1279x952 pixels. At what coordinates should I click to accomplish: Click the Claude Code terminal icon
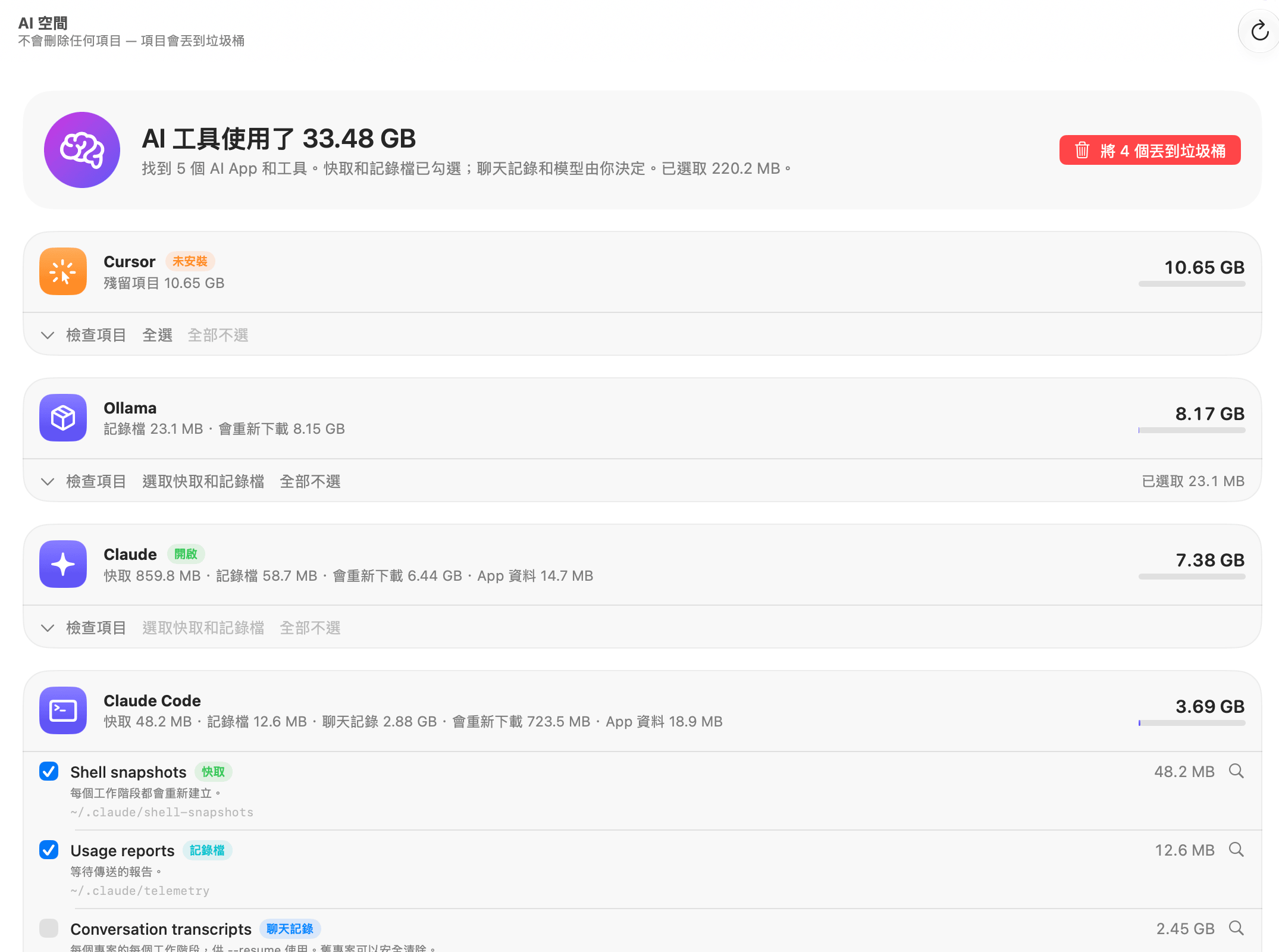(63, 710)
